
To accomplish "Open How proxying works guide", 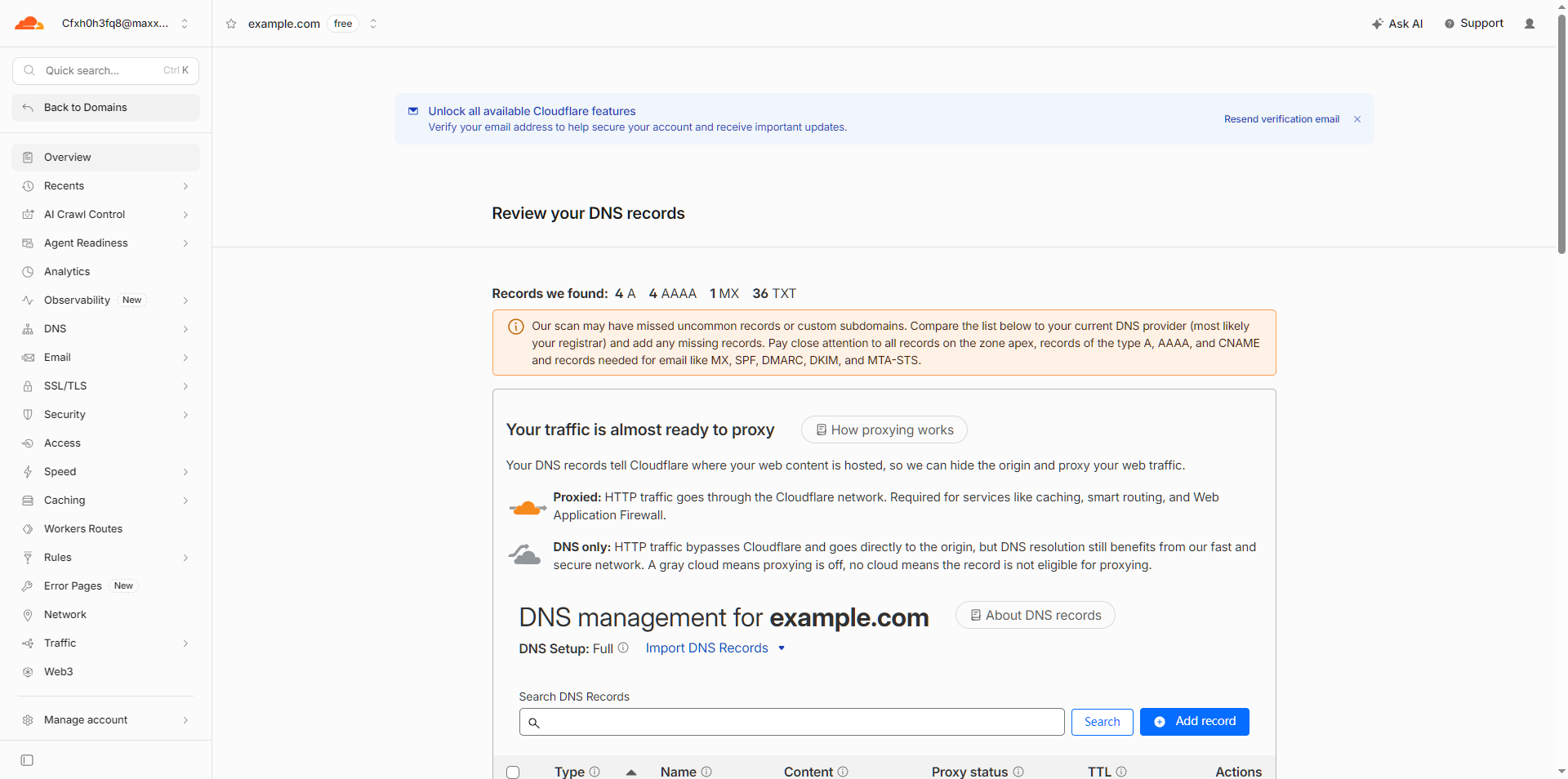I will pos(884,430).
